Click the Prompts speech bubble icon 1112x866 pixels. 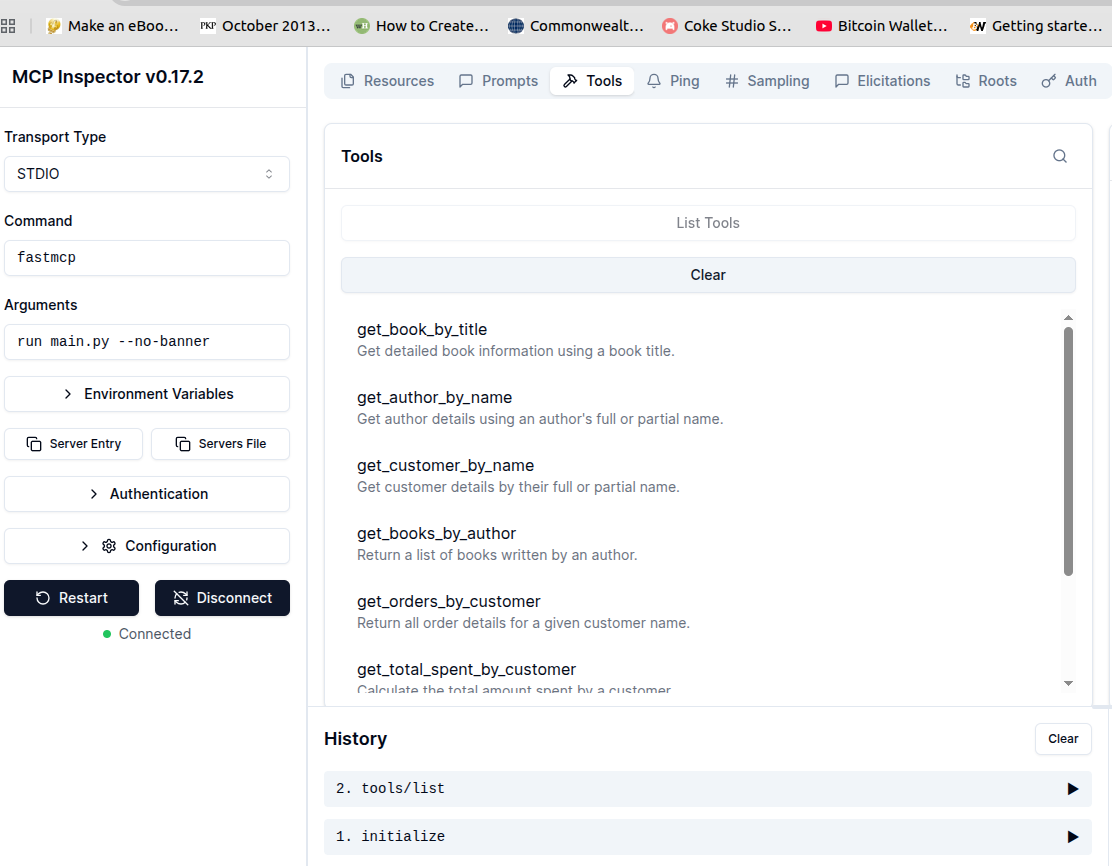coord(466,81)
